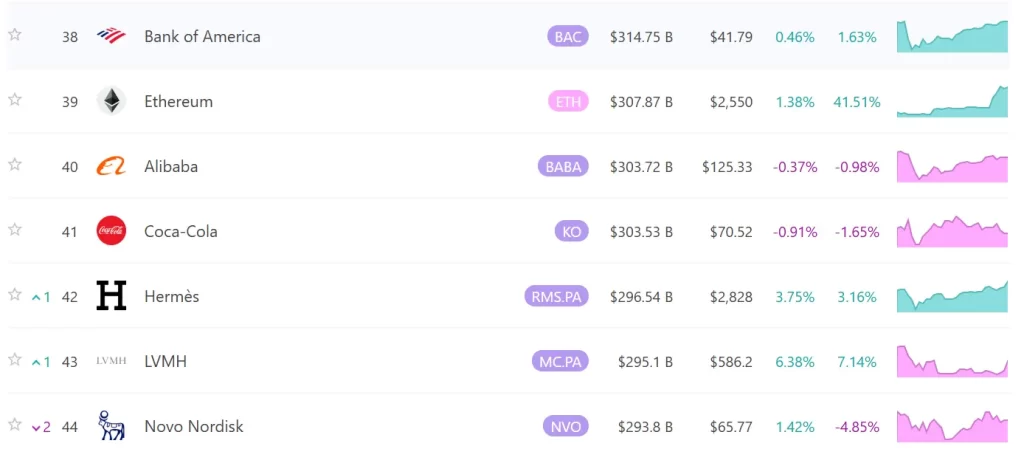Select the pink ETH ticker badge
This screenshot has width=1024, height=449.
[x=568, y=102]
